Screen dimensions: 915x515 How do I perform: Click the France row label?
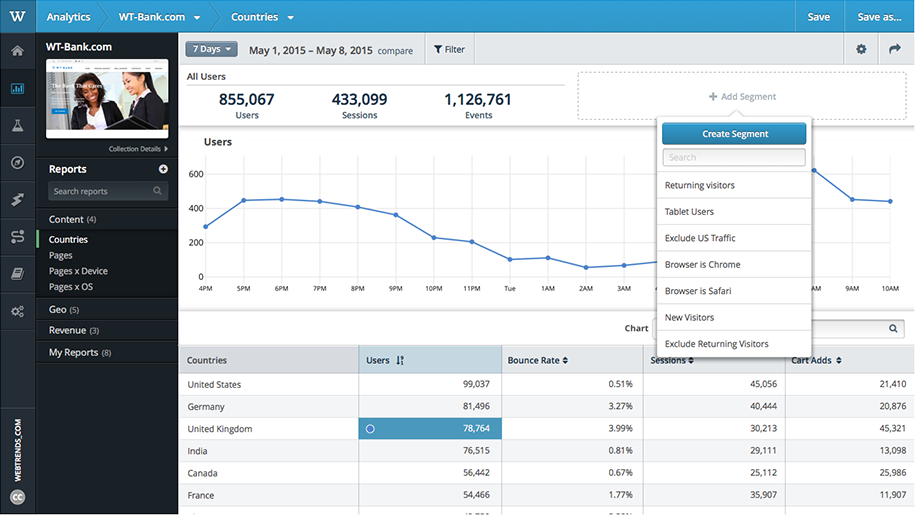(x=201, y=495)
